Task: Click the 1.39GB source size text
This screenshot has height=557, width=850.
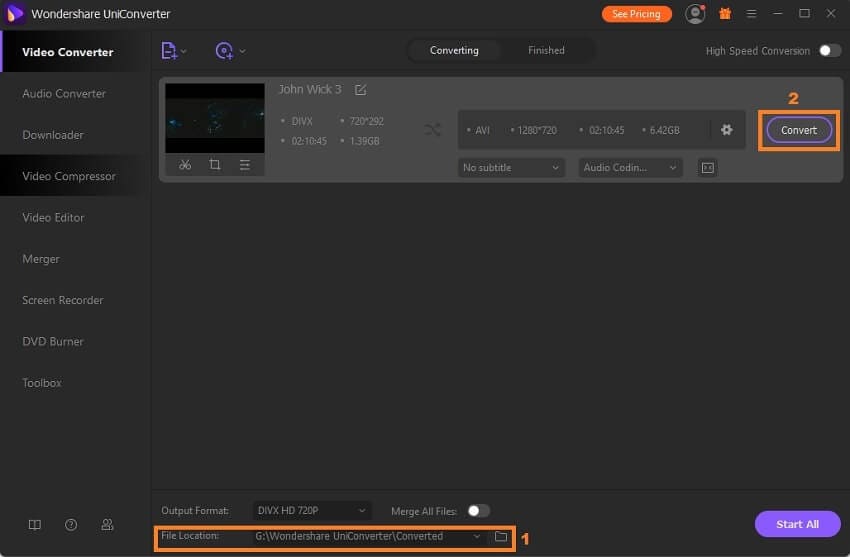Action: pos(364,141)
